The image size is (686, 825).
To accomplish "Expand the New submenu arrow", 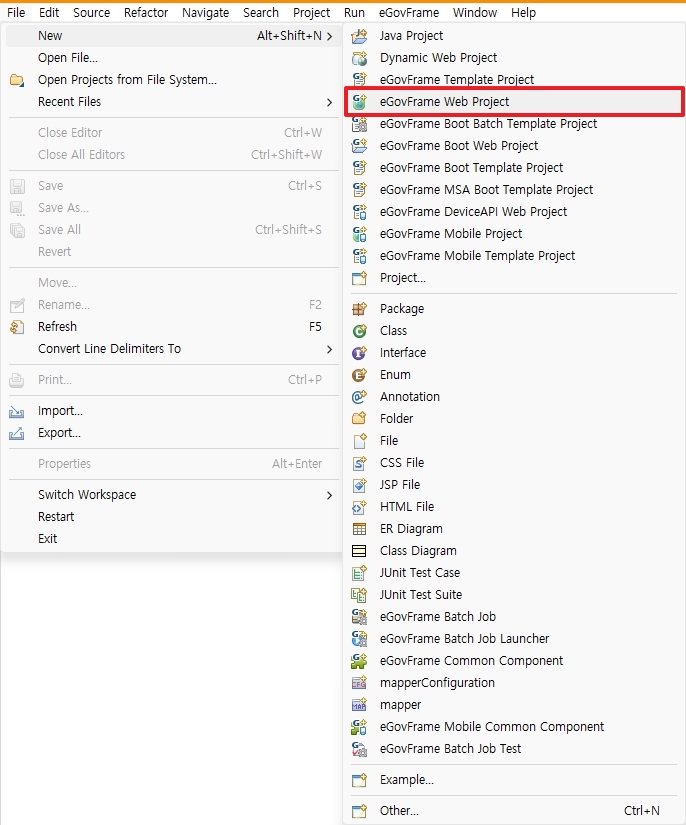I will (x=330, y=36).
